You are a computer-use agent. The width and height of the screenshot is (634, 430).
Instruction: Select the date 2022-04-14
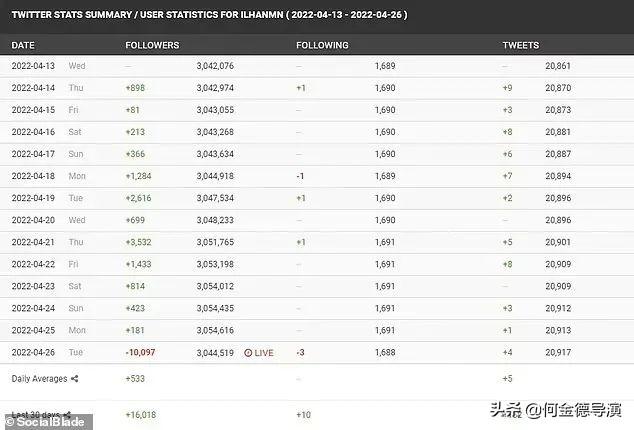pos(33,88)
